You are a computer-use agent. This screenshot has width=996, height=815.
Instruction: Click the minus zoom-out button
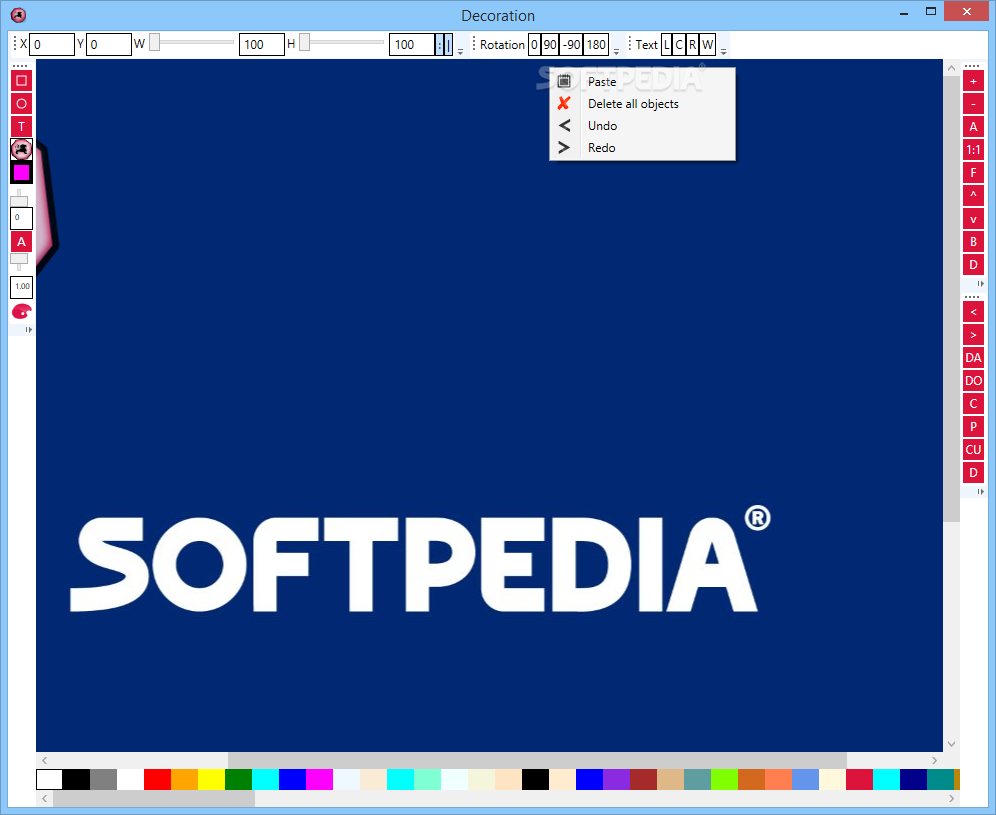click(973, 104)
